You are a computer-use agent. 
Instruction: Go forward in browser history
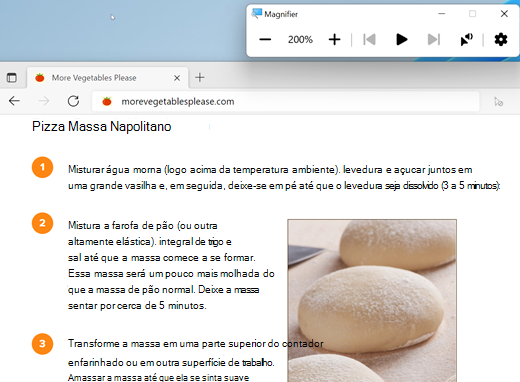[x=44, y=101]
